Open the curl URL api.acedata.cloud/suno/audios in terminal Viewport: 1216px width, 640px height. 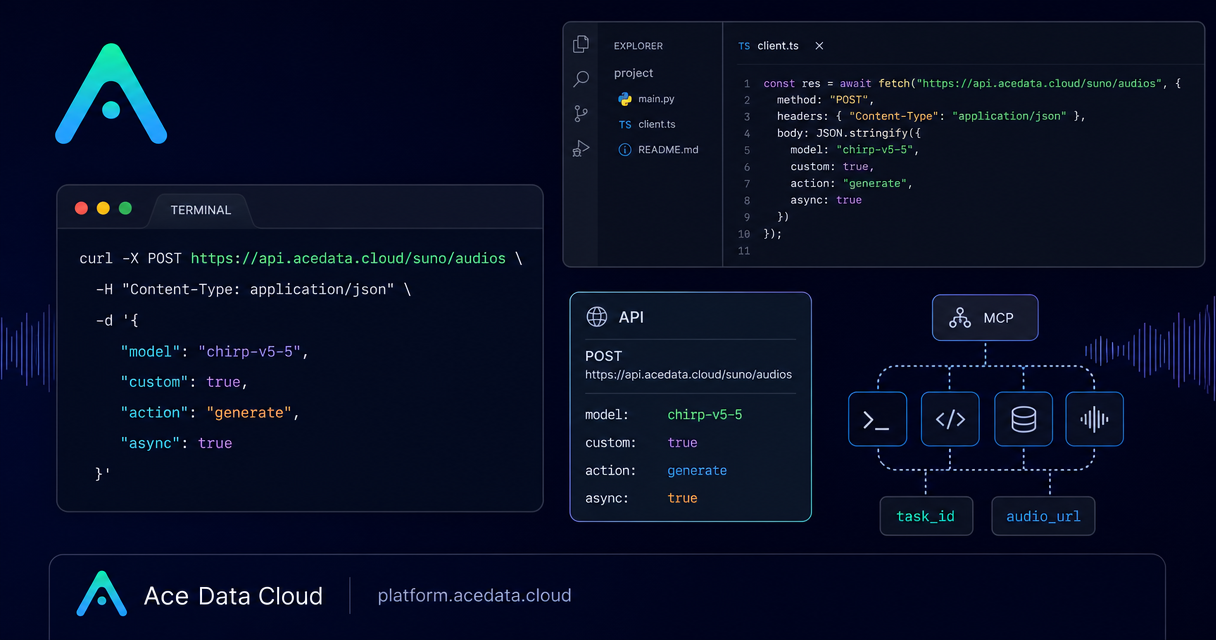(348, 258)
